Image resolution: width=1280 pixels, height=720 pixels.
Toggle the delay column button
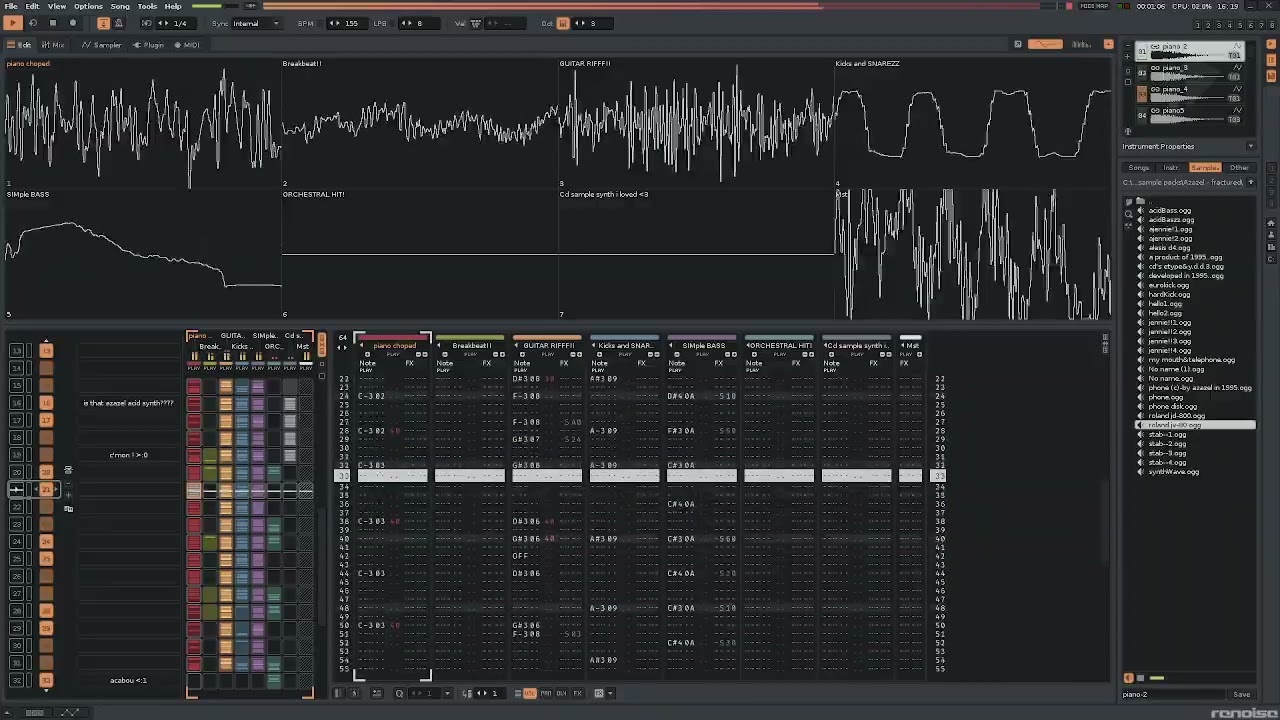click(561, 694)
